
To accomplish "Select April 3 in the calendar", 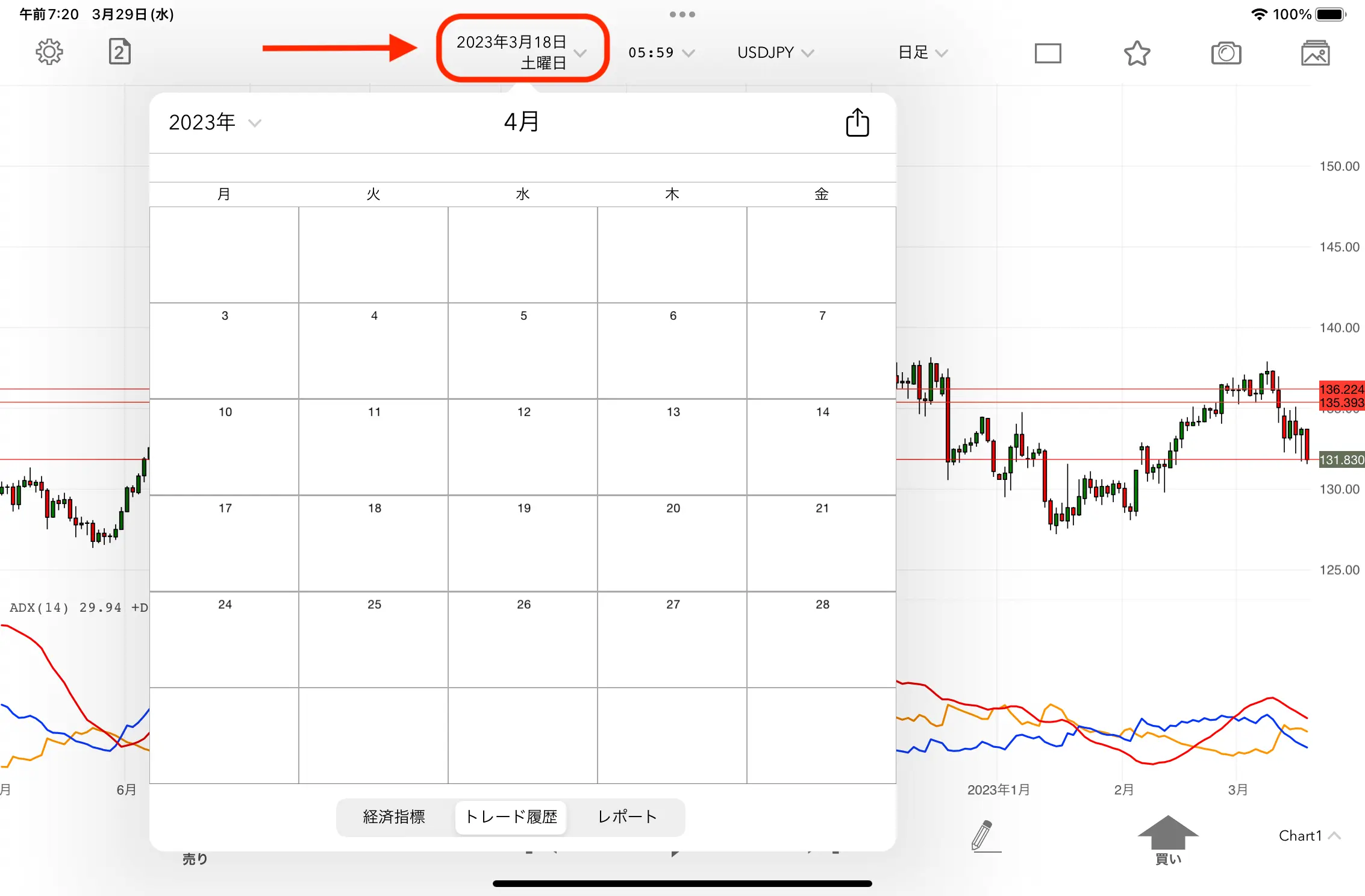I will pyautogui.click(x=224, y=351).
